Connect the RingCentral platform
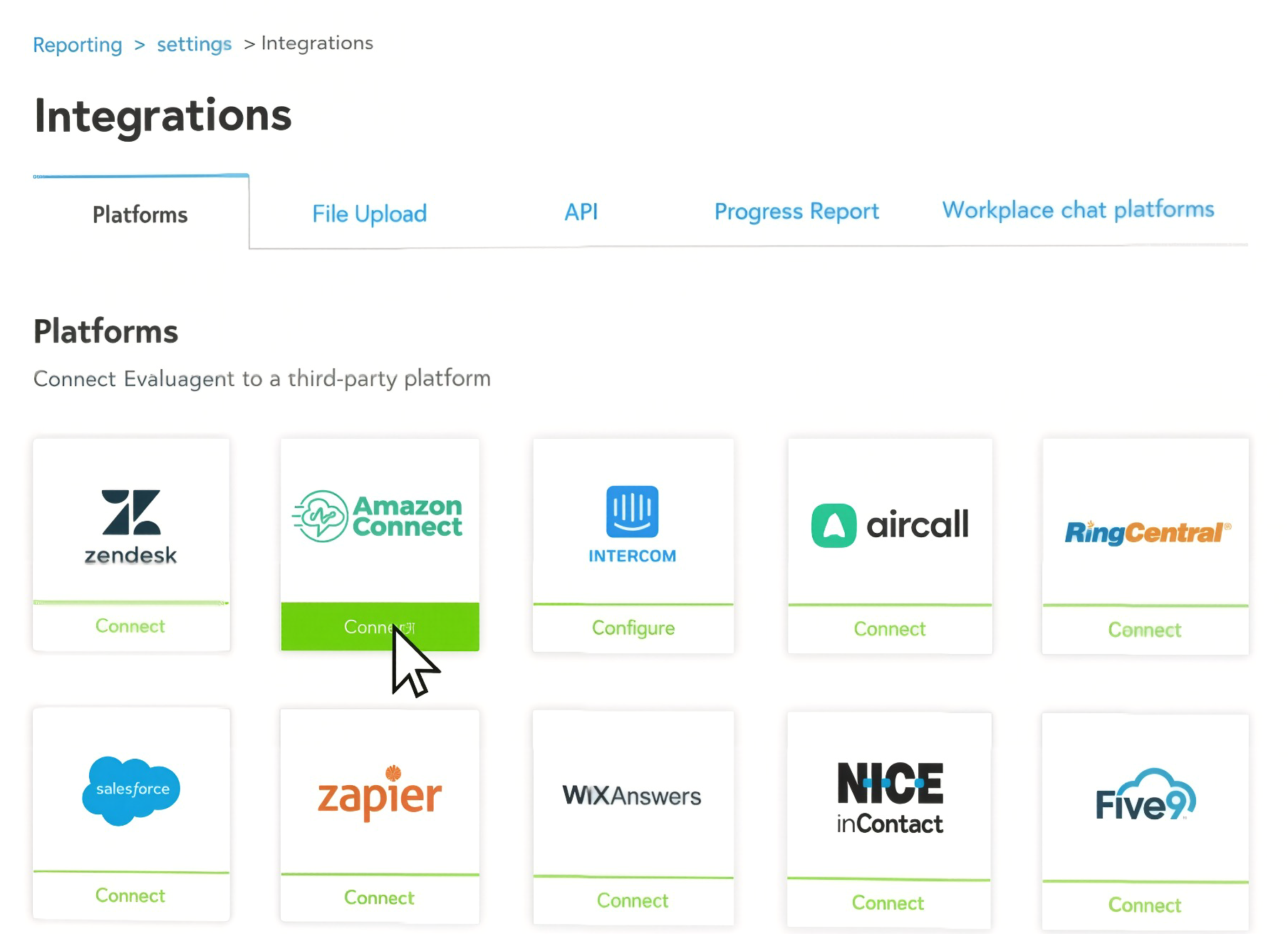This screenshot has height=934, width=1288. tap(1145, 630)
